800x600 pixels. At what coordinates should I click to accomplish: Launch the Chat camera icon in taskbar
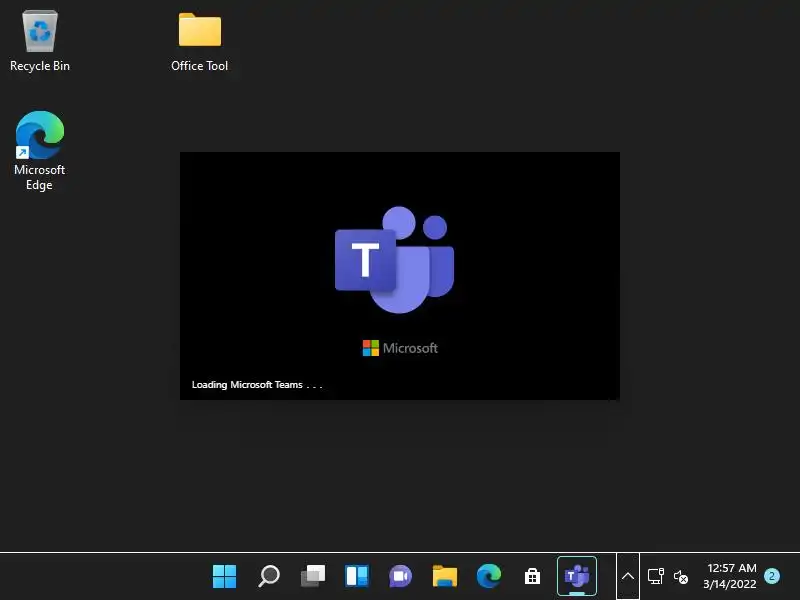pyautogui.click(x=401, y=577)
